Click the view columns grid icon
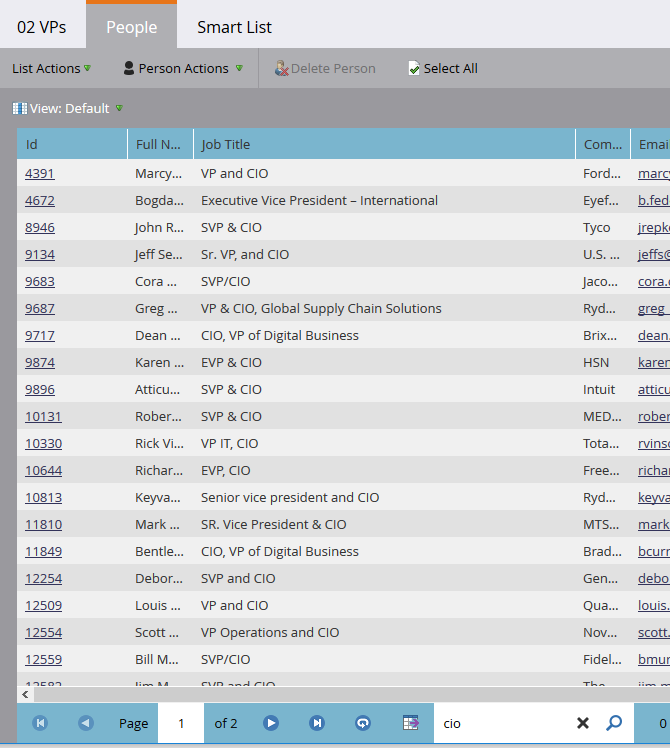Image resolution: width=670 pixels, height=748 pixels. coord(20,108)
